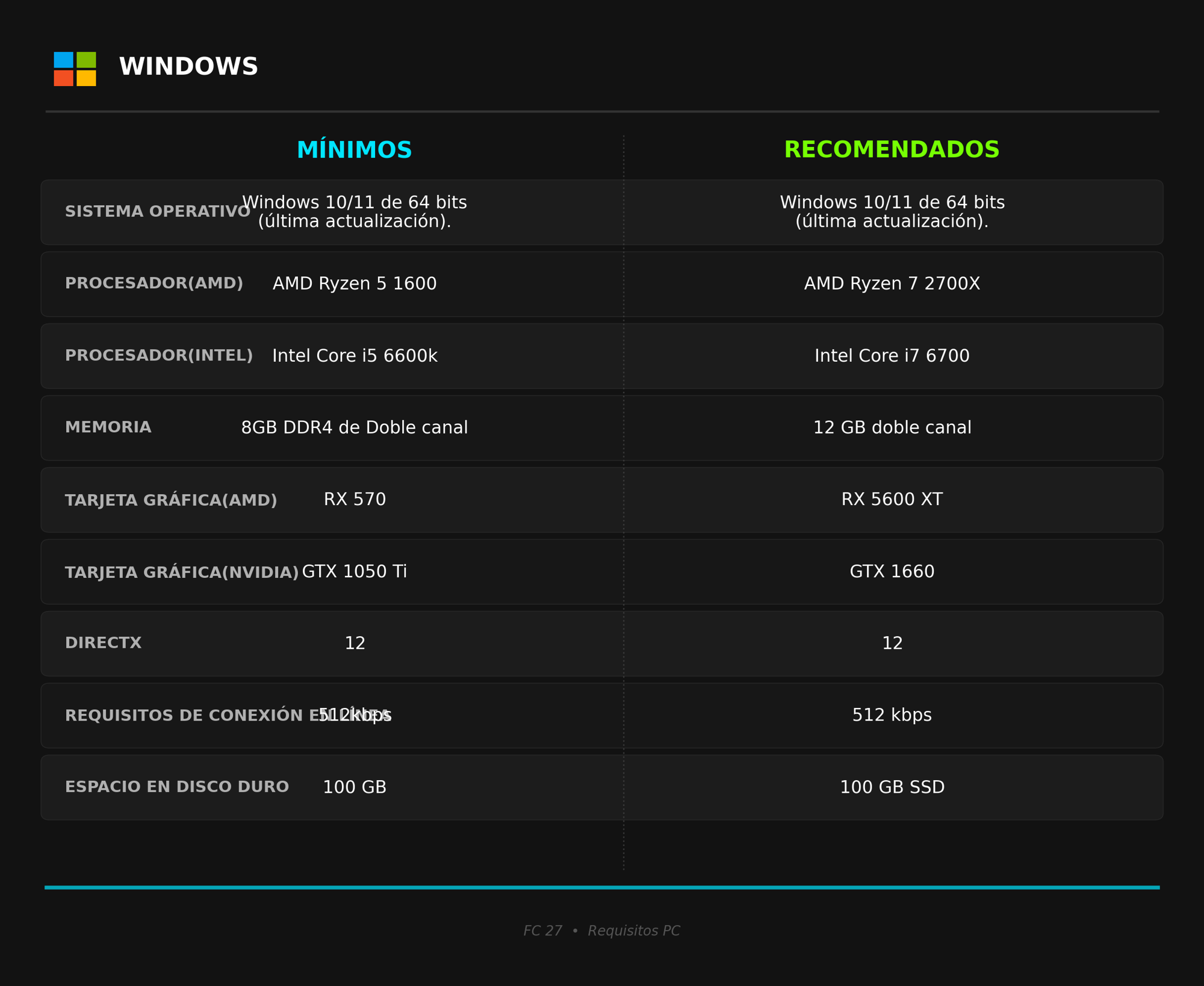Viewport: 1204px width, 986px height.
Task: Select the RX 5600 XT value
Action: [x=892, y=500]
